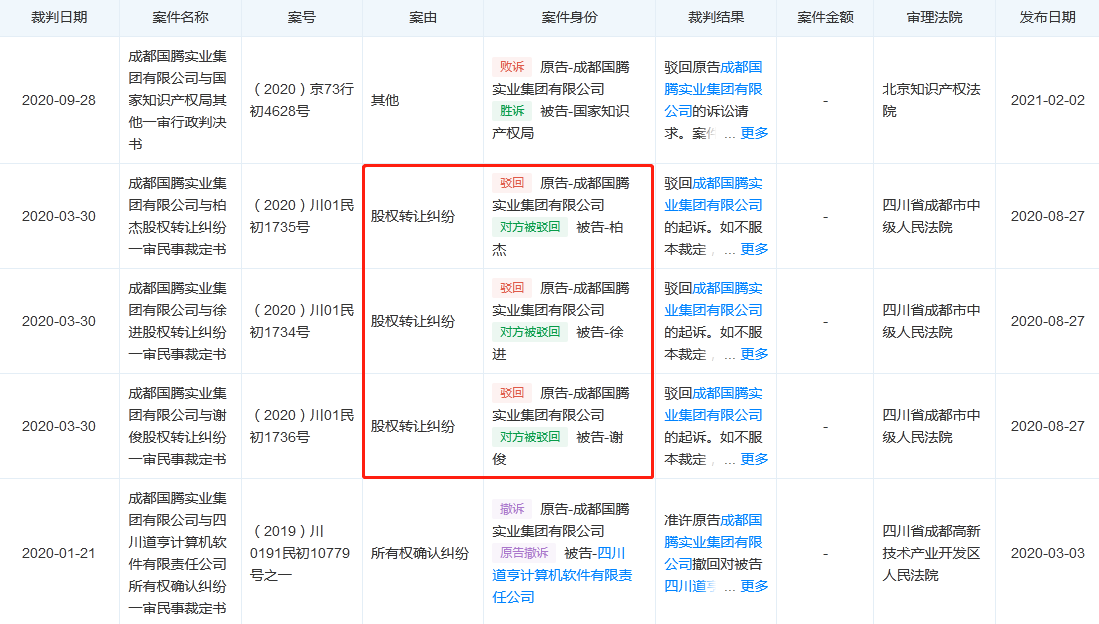
Task: Click the red 败诉 tag
Action: (512, 67)
